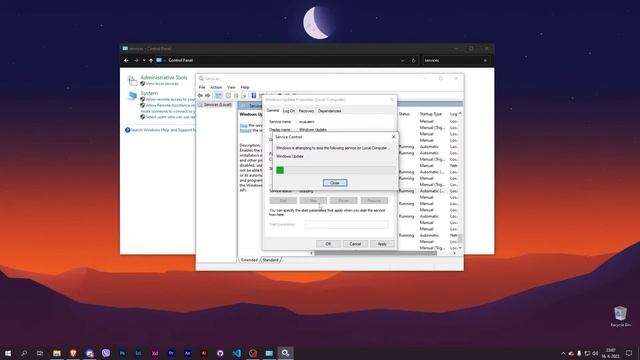Viewport: 640px width, 360px height.
Task: Click the Stop the service link
Action: (x=243, y=125)
